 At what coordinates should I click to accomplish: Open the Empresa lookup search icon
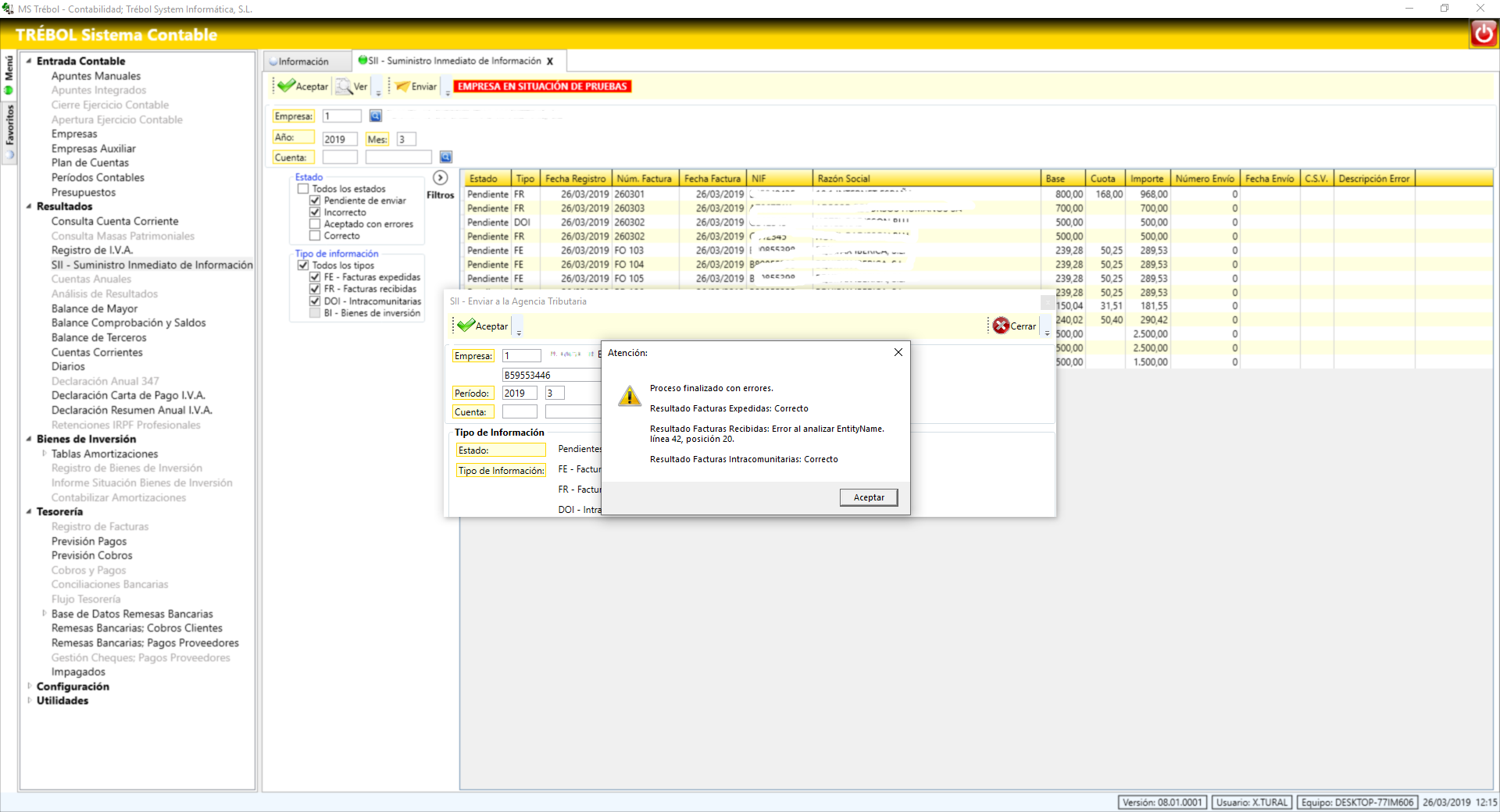click(x=376, y=116)
